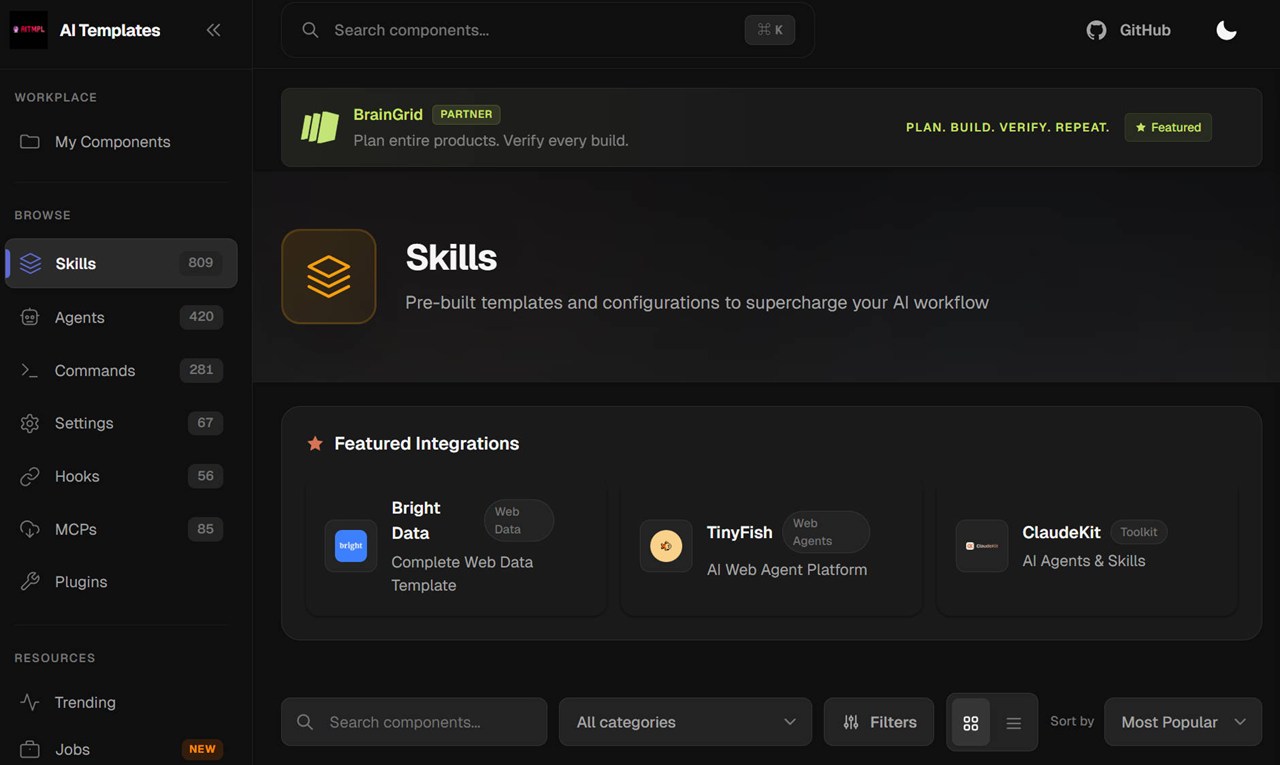Click the Hooks link icon
Screen dimensions: 1280x765
(x=30, y=476)
